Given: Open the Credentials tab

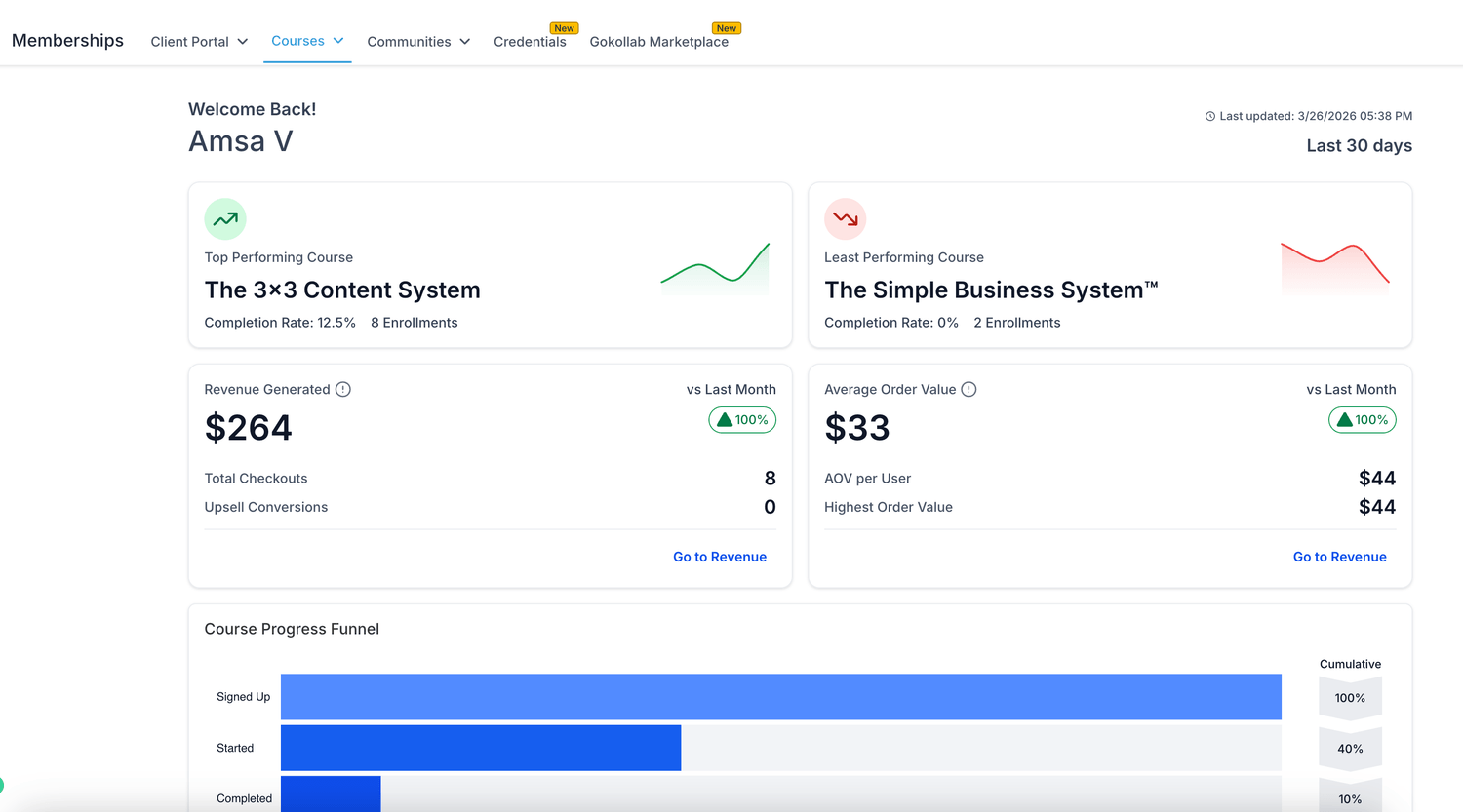Looking at the screenshot, I should coord(530,42).
